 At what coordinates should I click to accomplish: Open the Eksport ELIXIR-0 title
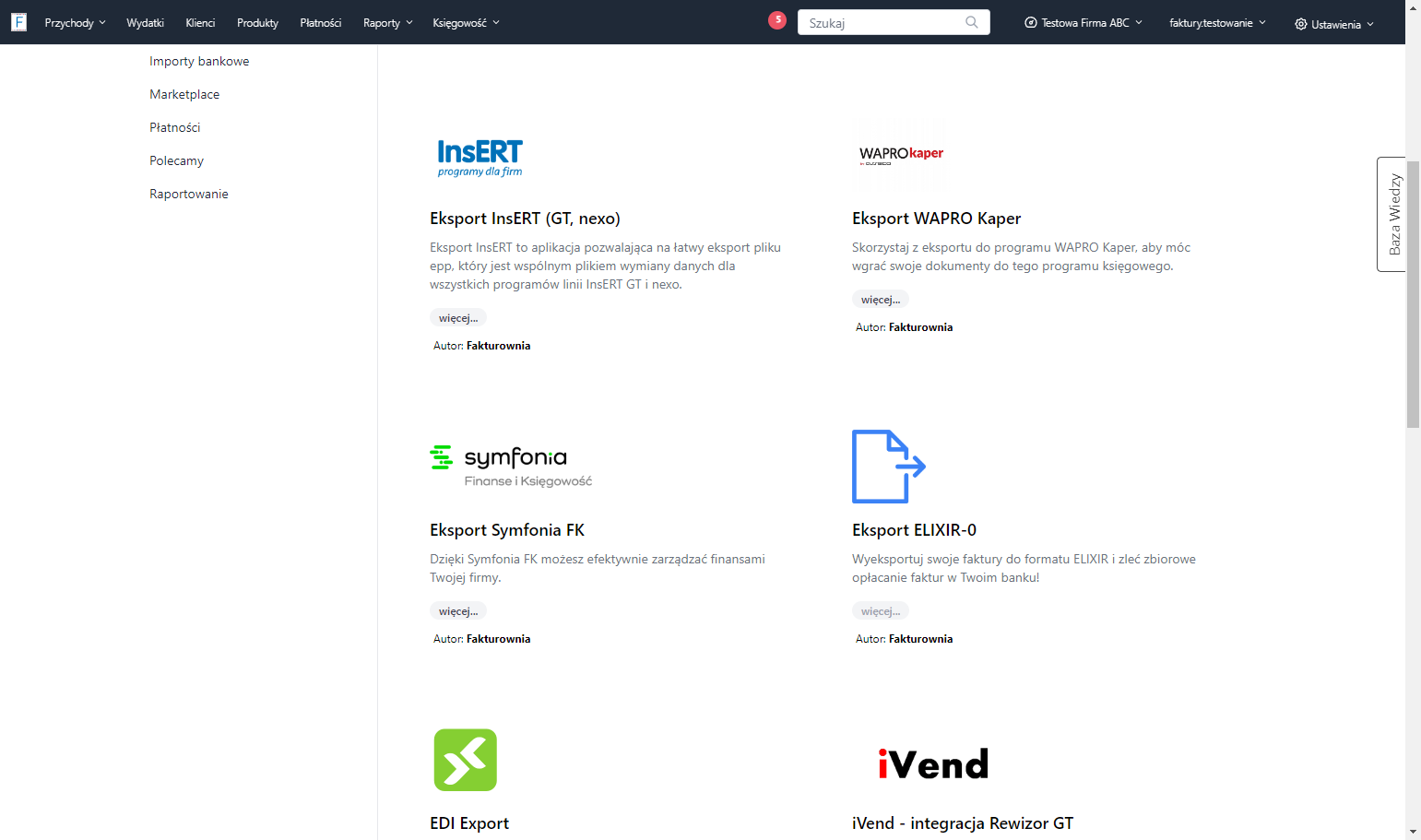pos(915,530)
